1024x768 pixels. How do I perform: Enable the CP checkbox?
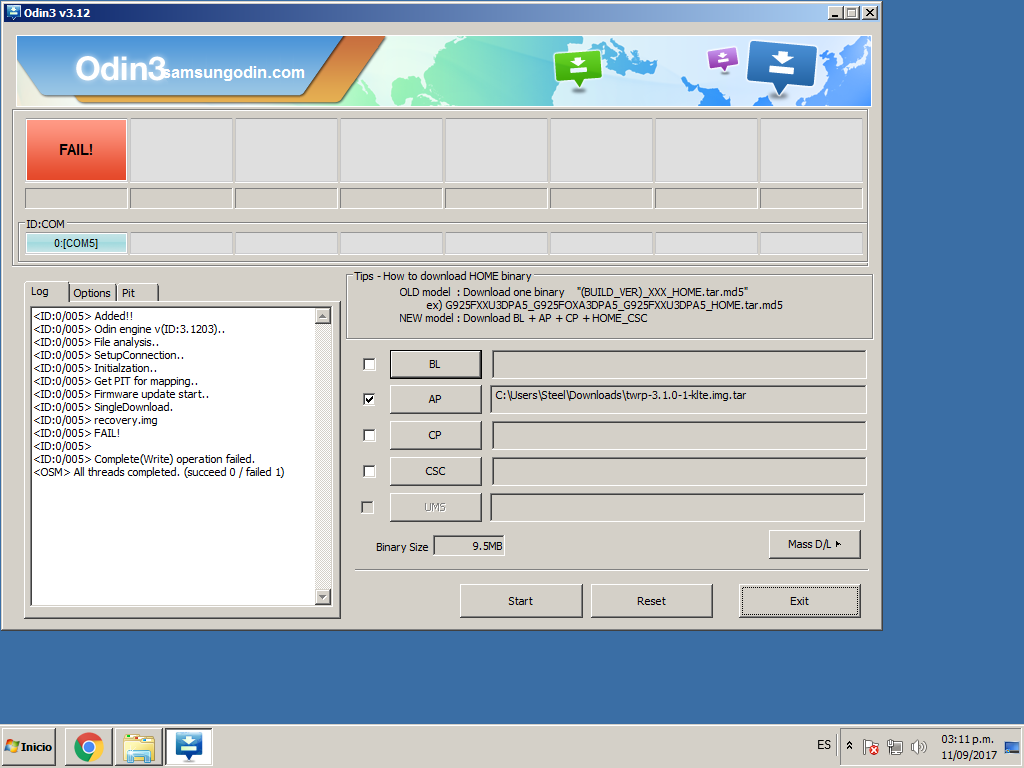370,435
